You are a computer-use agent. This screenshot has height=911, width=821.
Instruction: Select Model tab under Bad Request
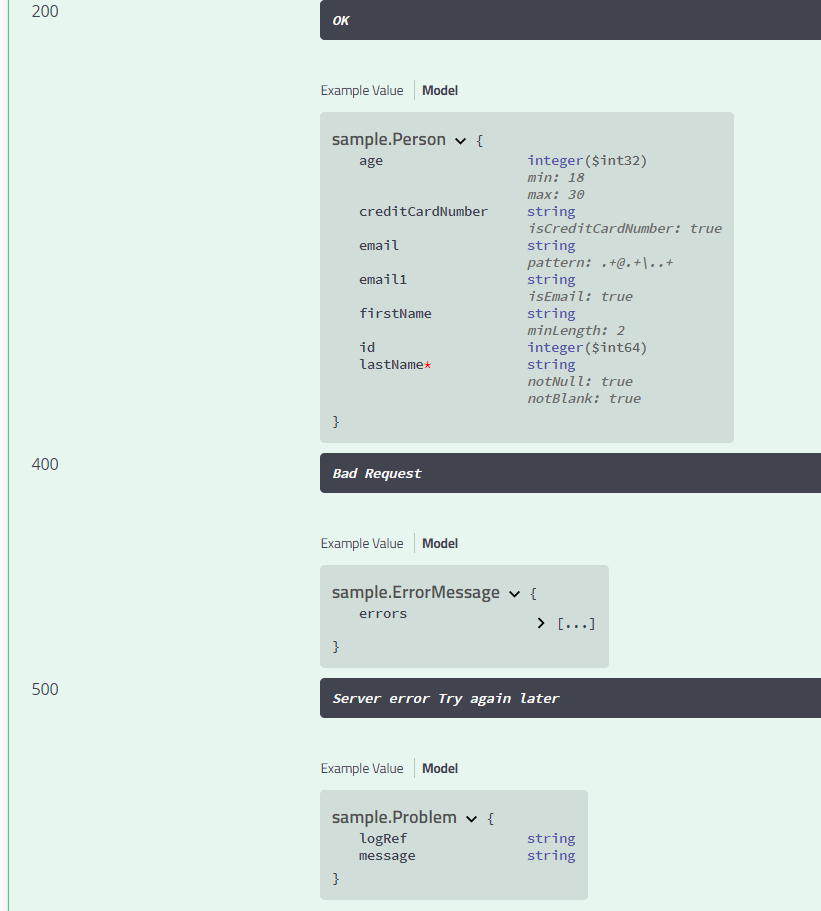point(440,543)
